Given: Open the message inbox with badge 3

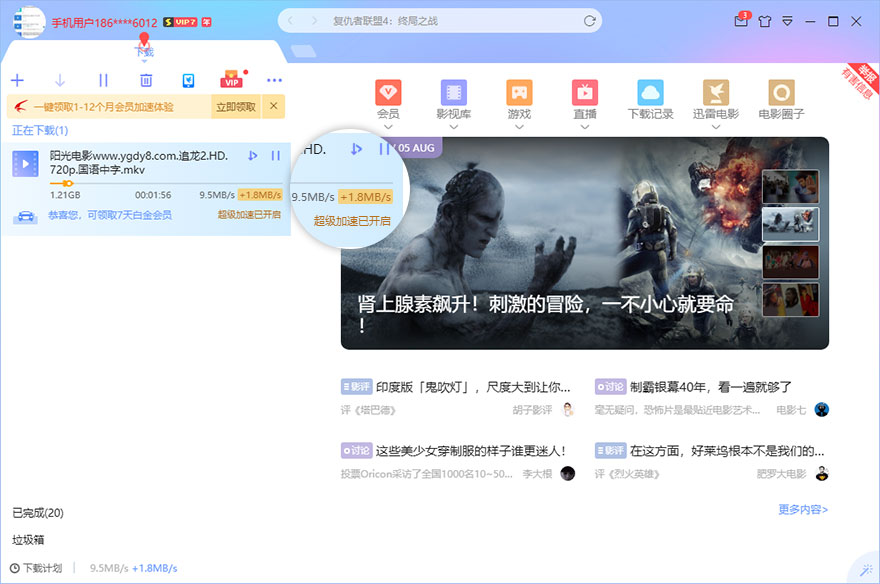Looking at the screenshot, I should [x=741, y=20].
